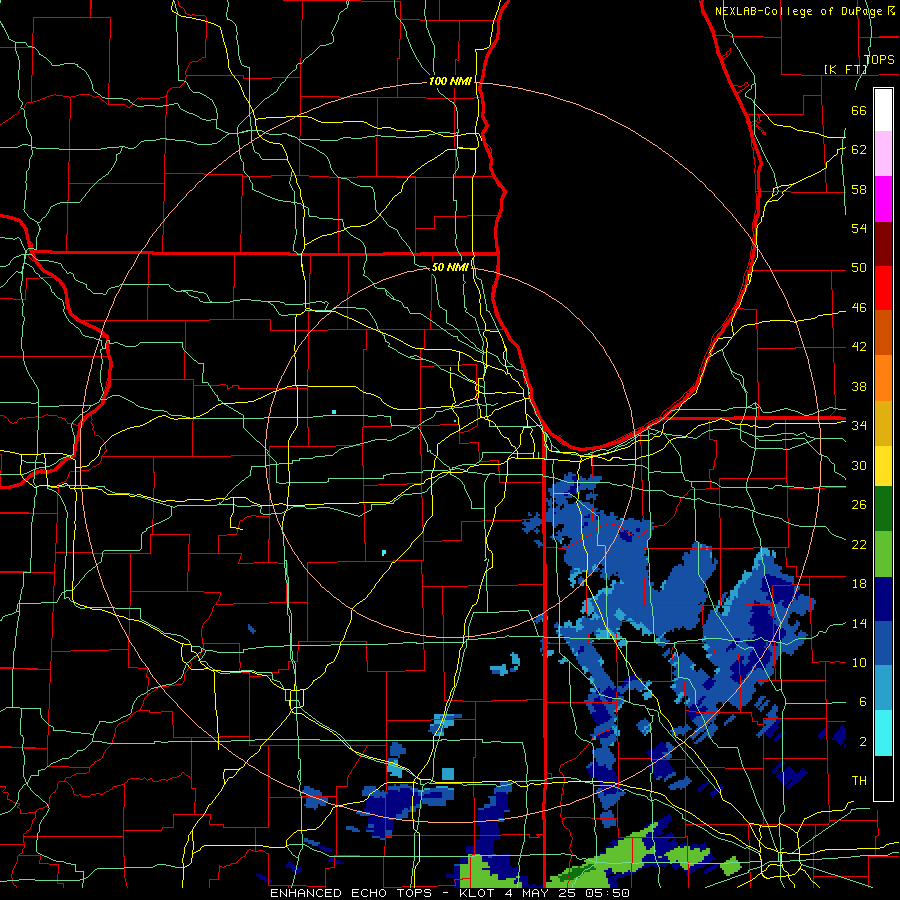The image size is (900, 900).
Task: Click the dark red (maroon) legend swatch
Action: 883,243
